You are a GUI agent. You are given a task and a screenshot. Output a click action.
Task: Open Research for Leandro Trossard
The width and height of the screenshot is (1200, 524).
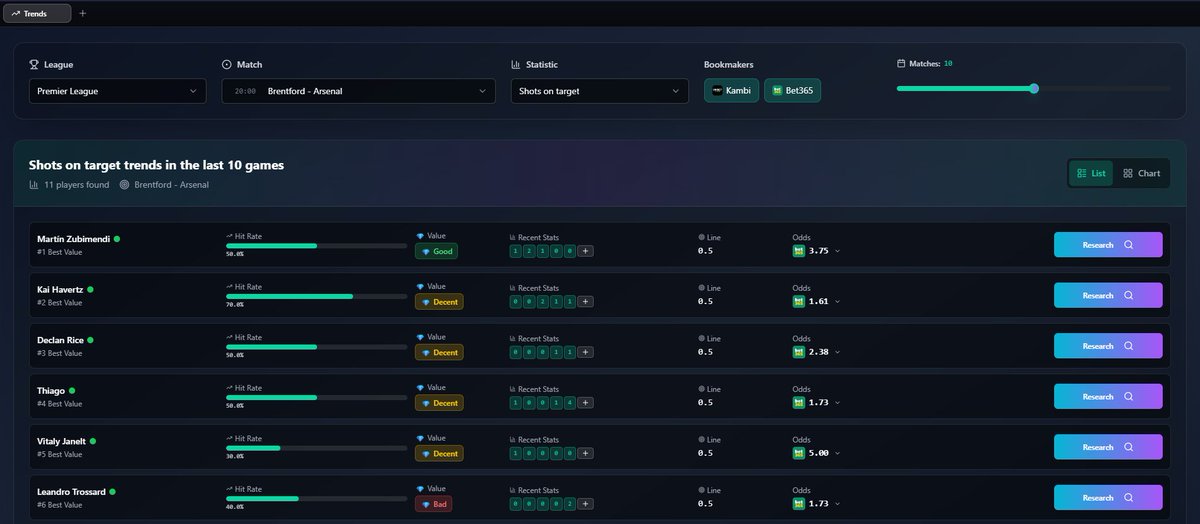click(1108, 498)
